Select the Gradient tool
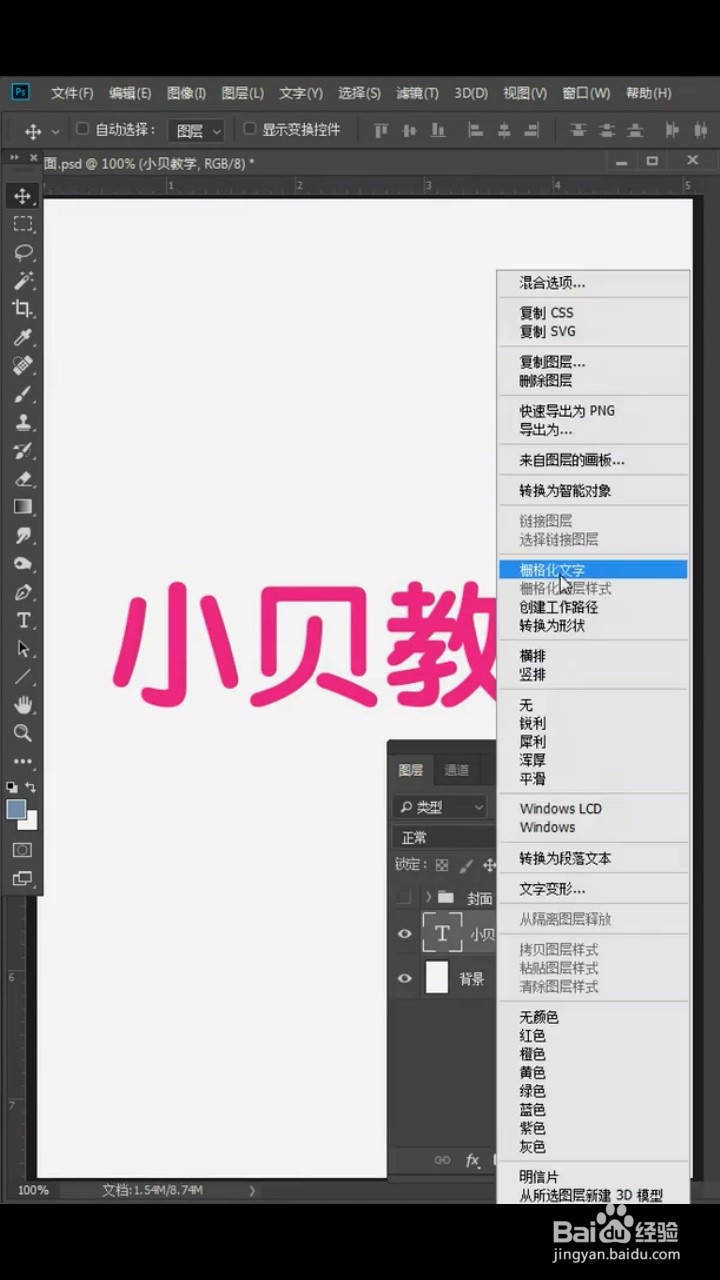Image resolution: width=720 pixels, height=1280 pixels. tap(23, 507)
